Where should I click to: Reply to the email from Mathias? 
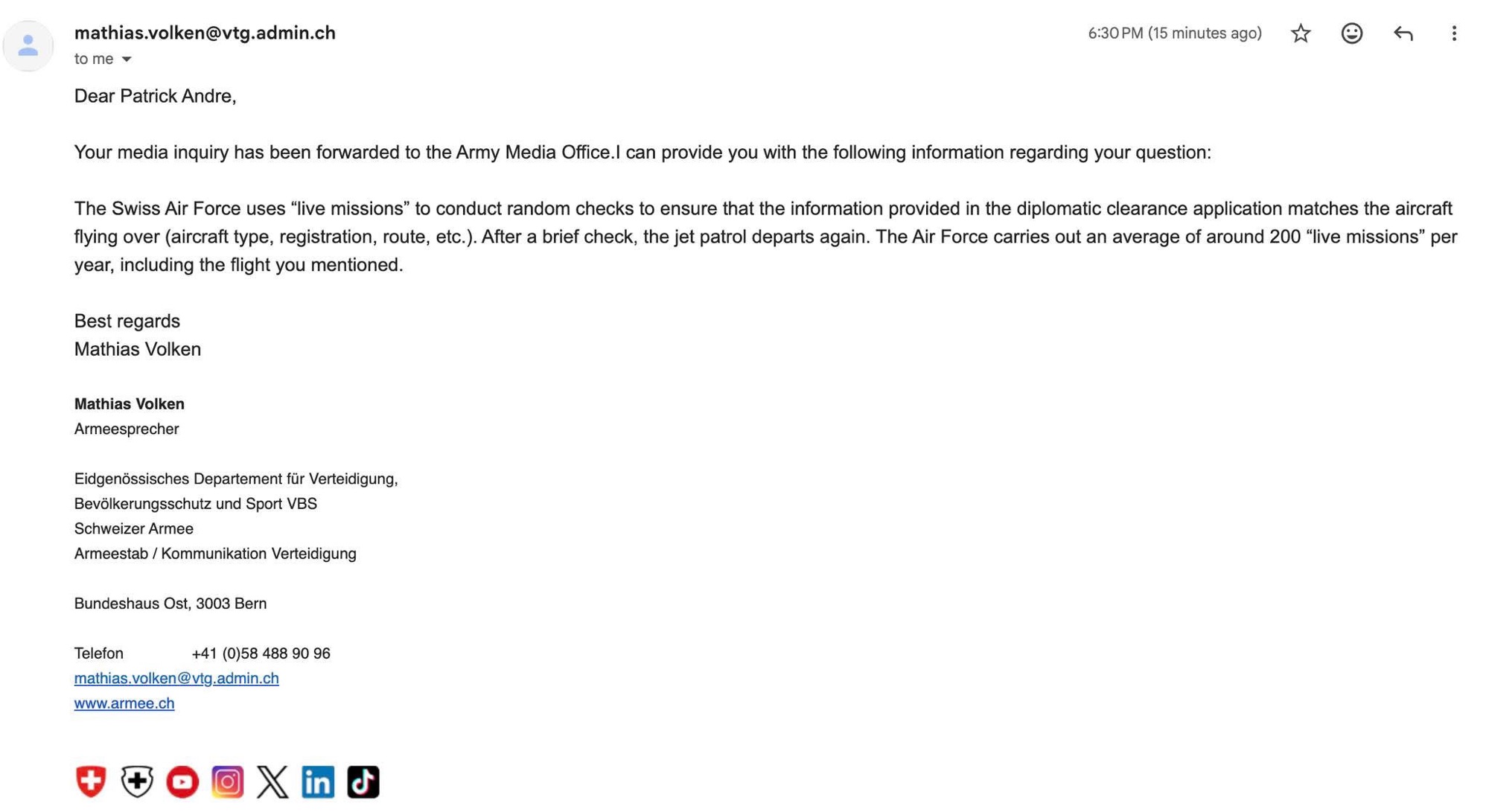point(1403,33)
